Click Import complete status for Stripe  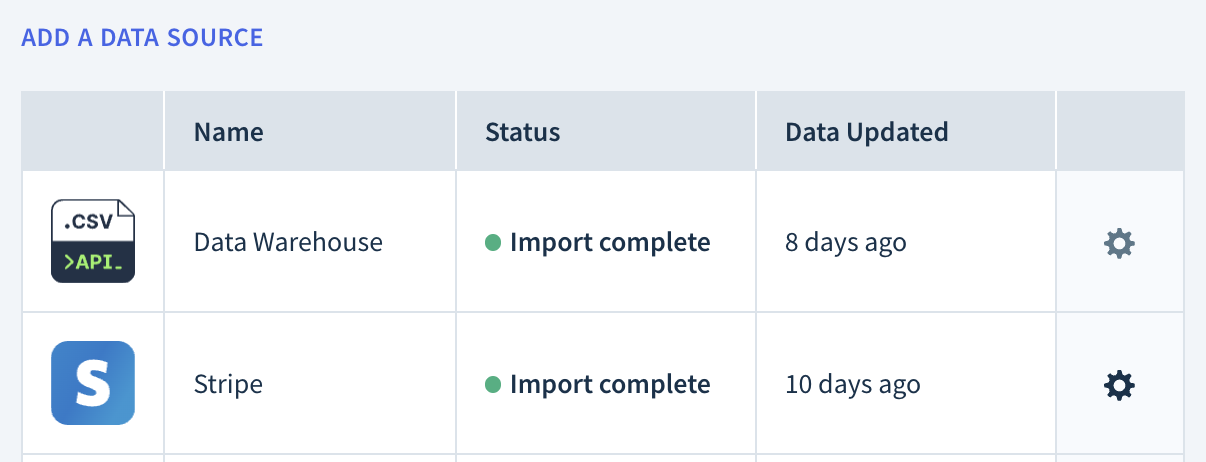tap(610, 384)
